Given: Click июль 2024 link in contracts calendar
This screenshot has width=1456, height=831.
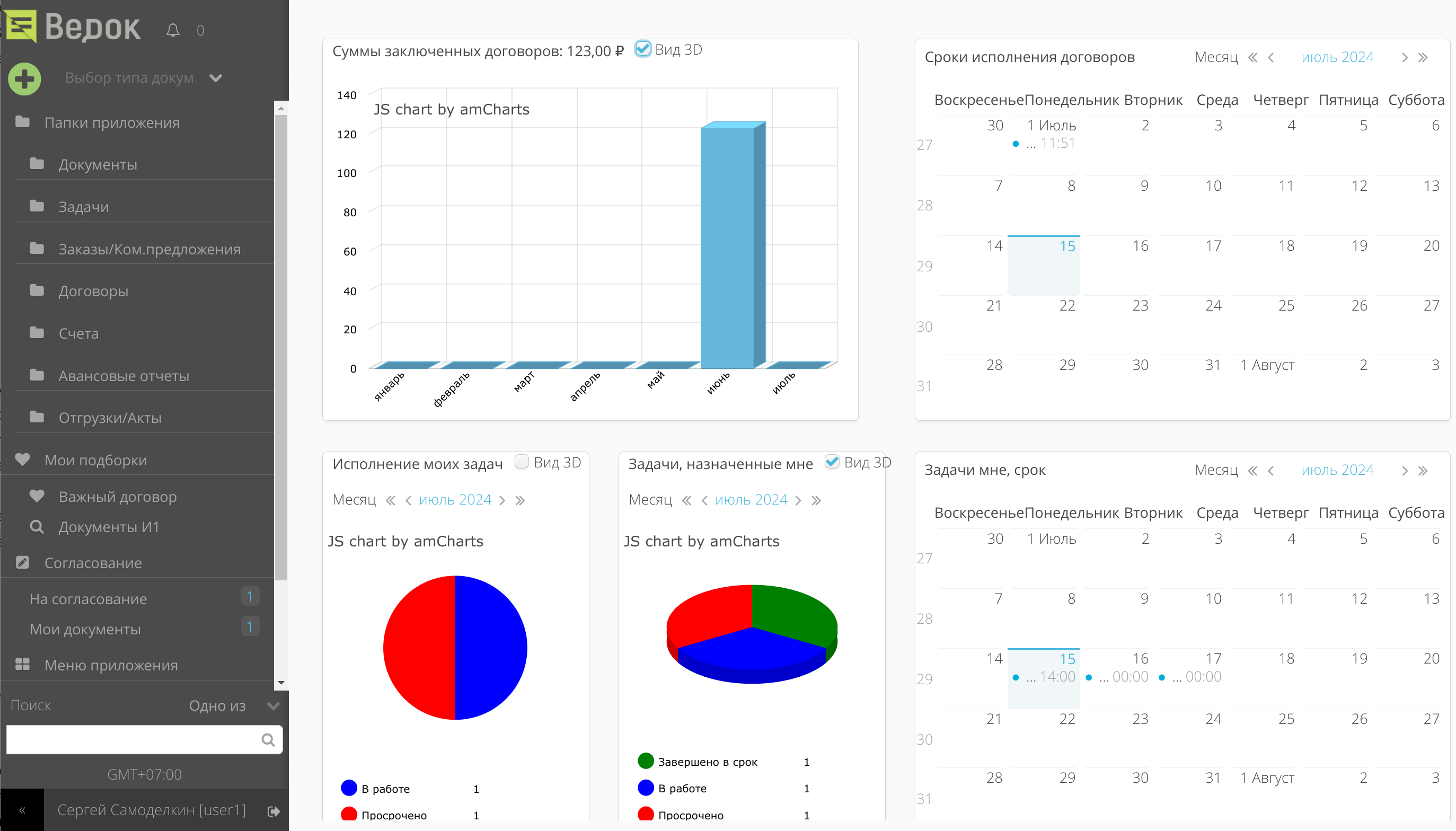Looking at the screenshot, I should coord(1337,58).
